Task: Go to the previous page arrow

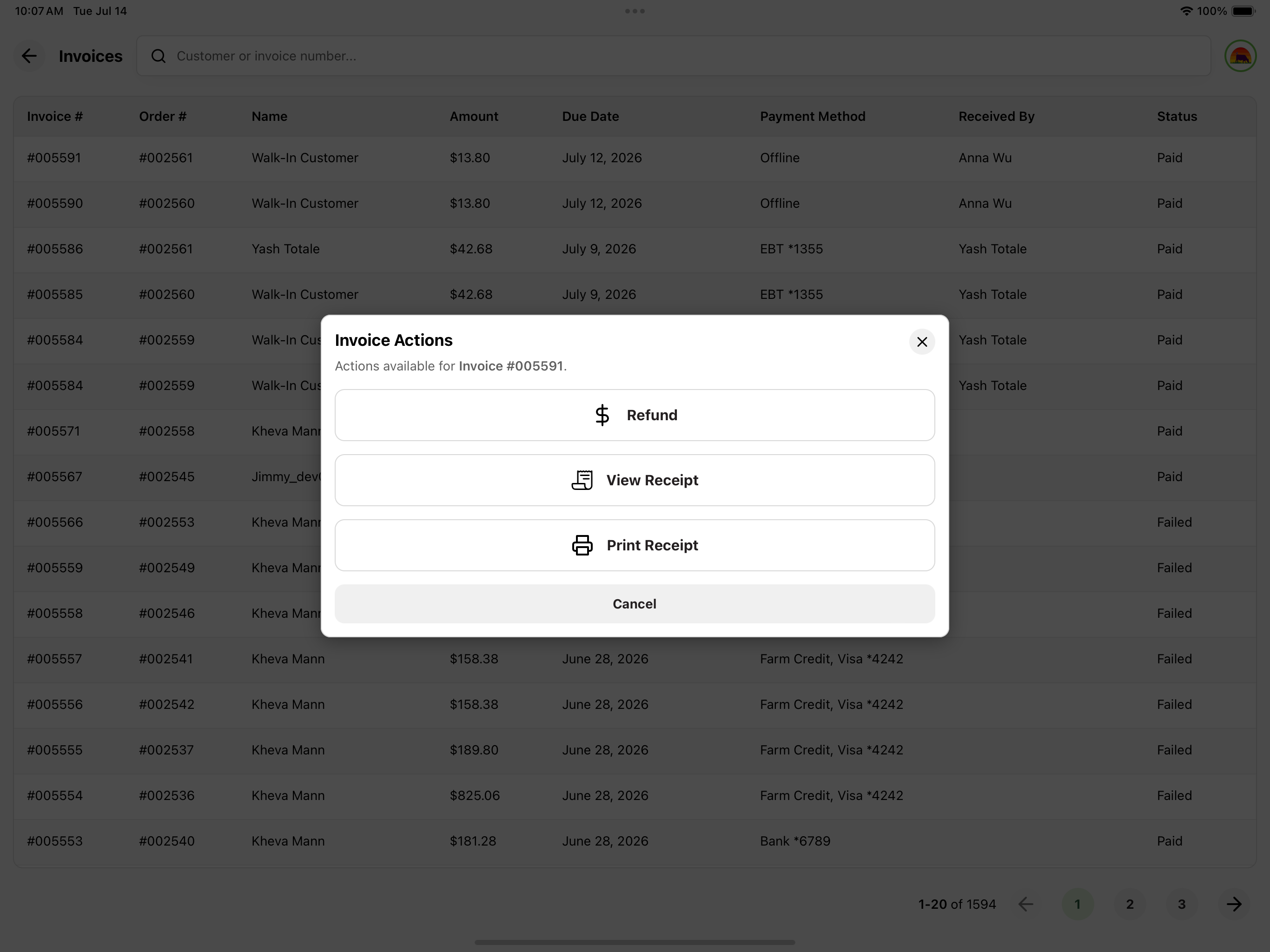Action: (x=1025, y=904)
